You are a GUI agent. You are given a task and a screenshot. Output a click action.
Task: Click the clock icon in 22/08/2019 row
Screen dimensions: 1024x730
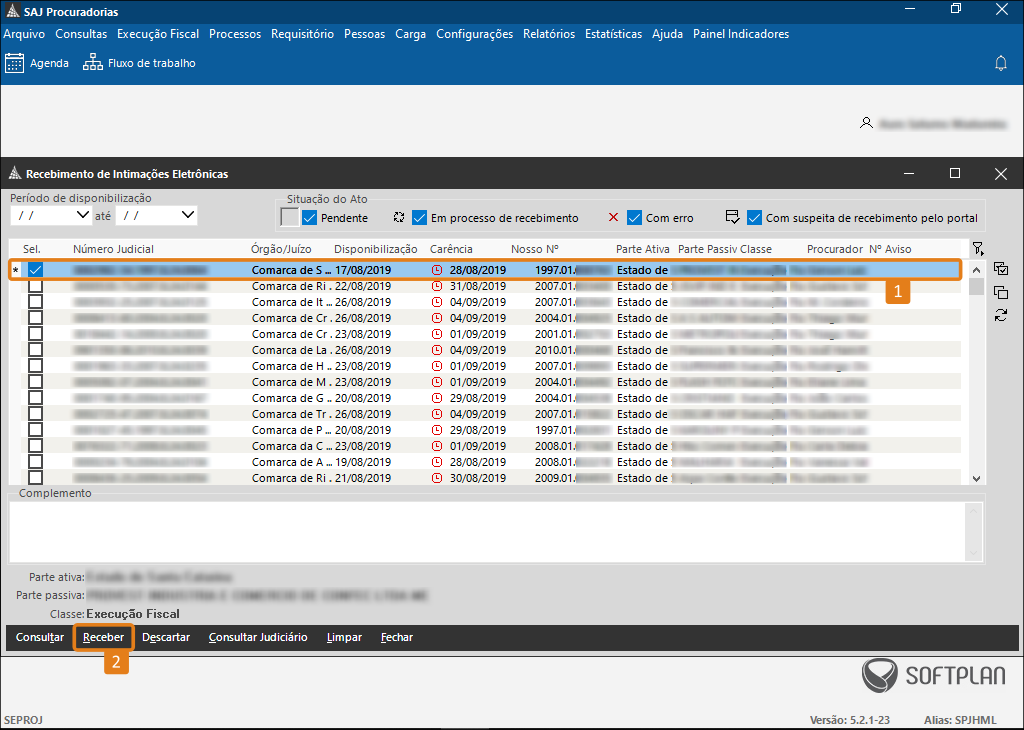tap(437, 286)
